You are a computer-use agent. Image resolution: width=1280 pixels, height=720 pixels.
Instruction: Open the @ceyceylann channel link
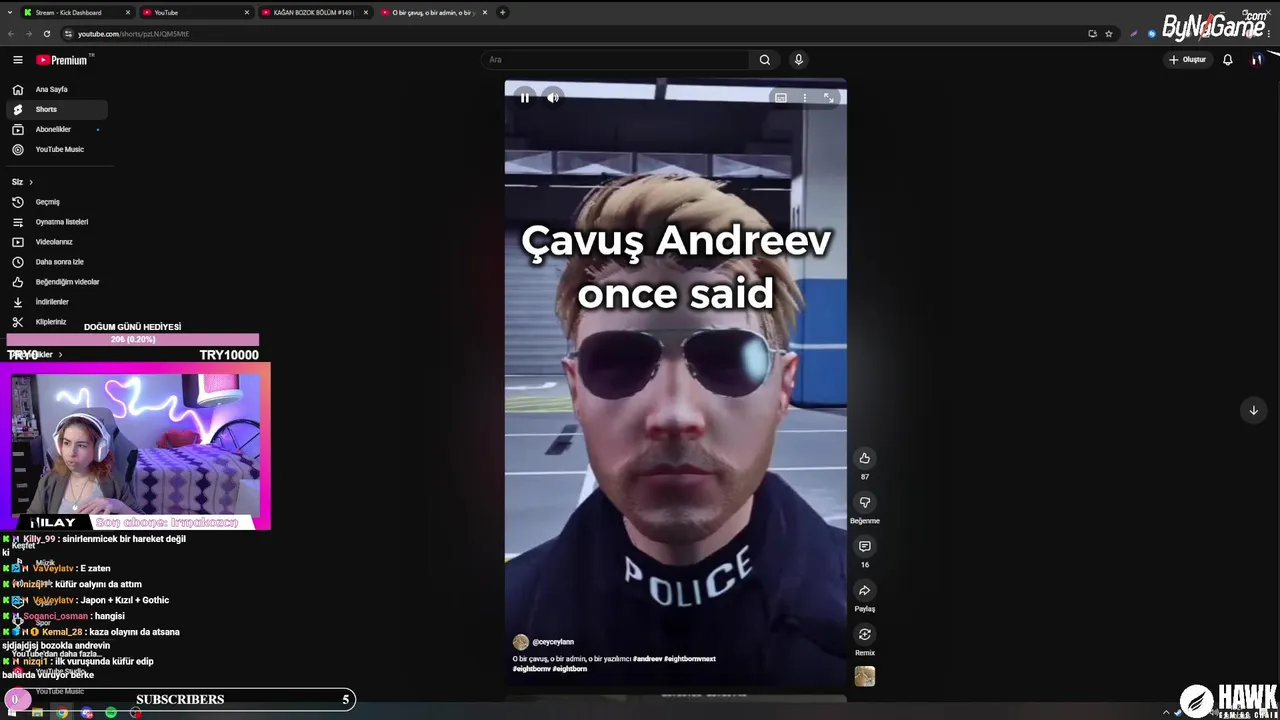tap(553, 642)
